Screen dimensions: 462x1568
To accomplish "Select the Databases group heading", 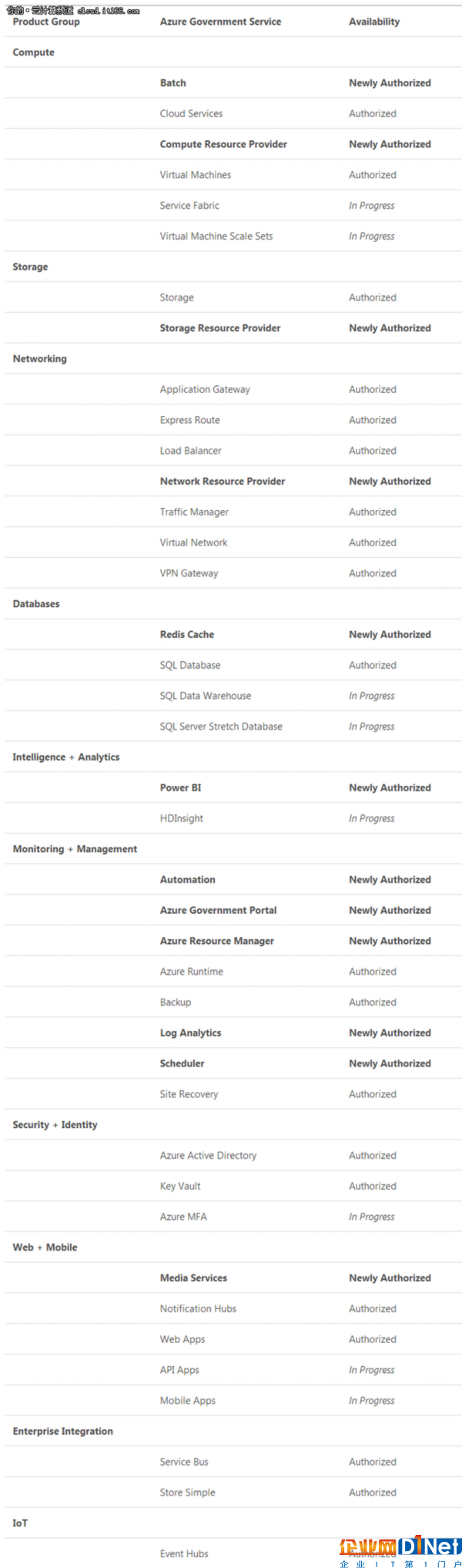I will (36, 604).
